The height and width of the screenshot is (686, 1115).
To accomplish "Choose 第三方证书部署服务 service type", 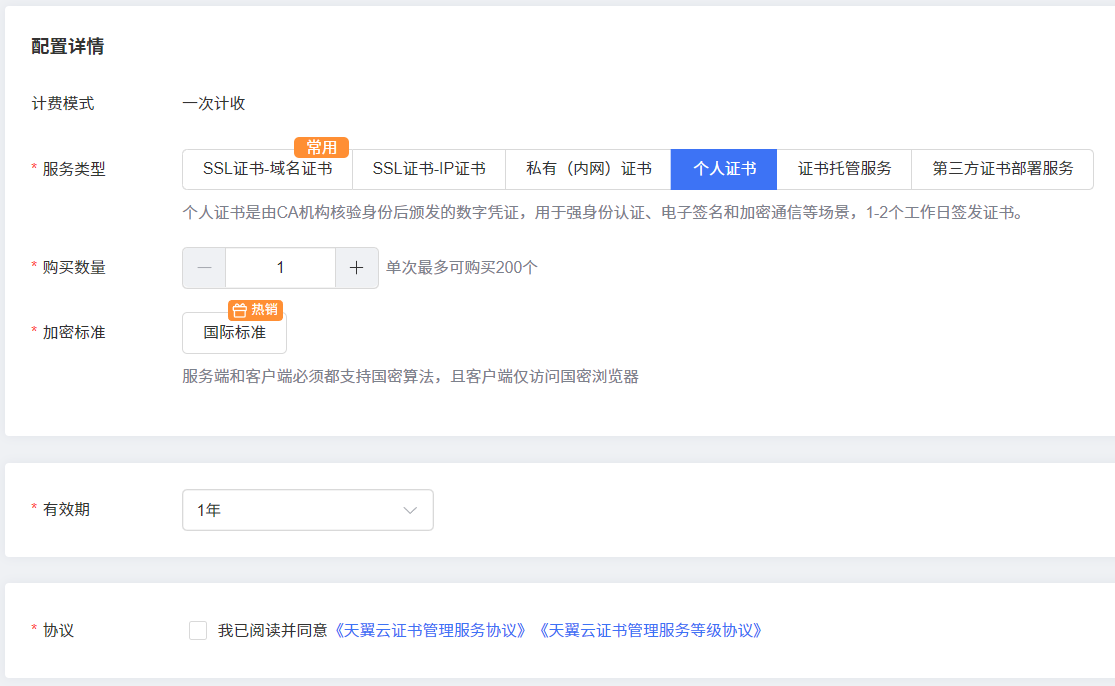I will 1002,169.
